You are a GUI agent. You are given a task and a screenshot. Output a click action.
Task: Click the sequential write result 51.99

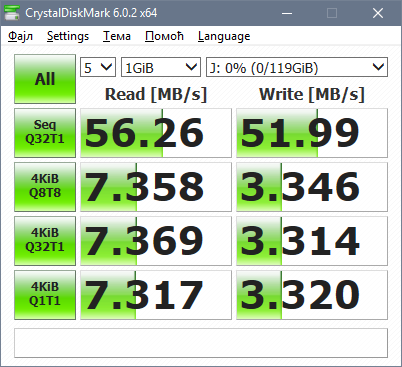[312, 133]
